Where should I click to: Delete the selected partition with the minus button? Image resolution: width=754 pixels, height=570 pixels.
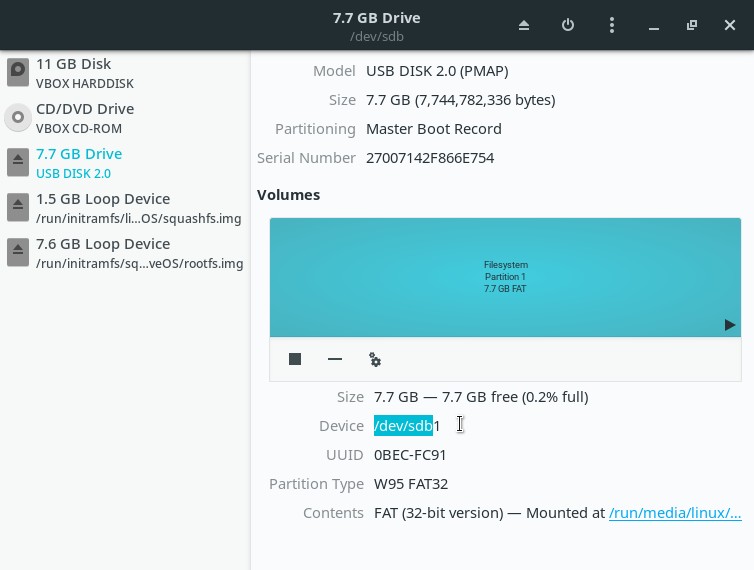pyautogui.click(x=335, y=359)
